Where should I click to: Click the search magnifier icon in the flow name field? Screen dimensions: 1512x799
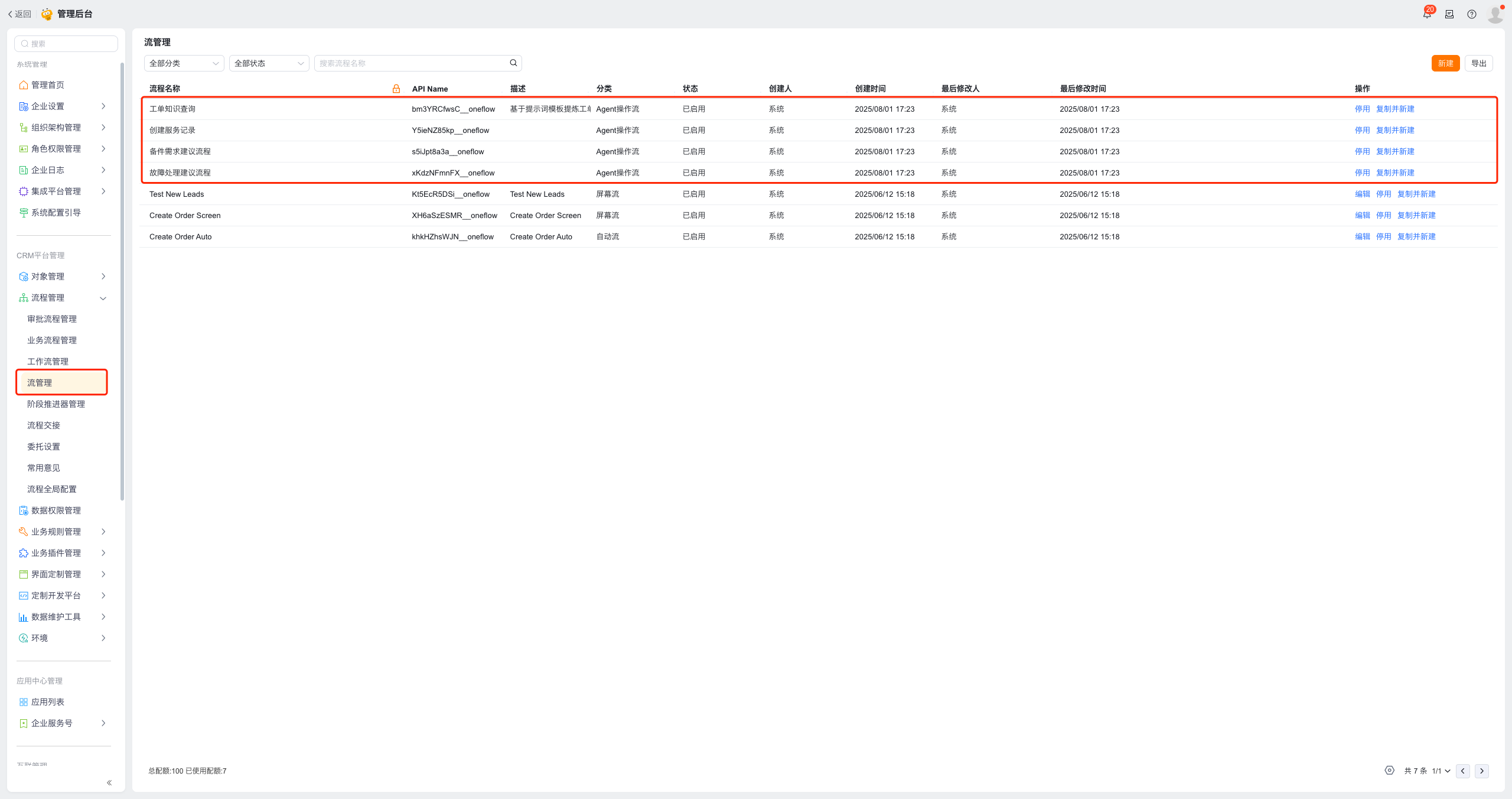[513, 63]
